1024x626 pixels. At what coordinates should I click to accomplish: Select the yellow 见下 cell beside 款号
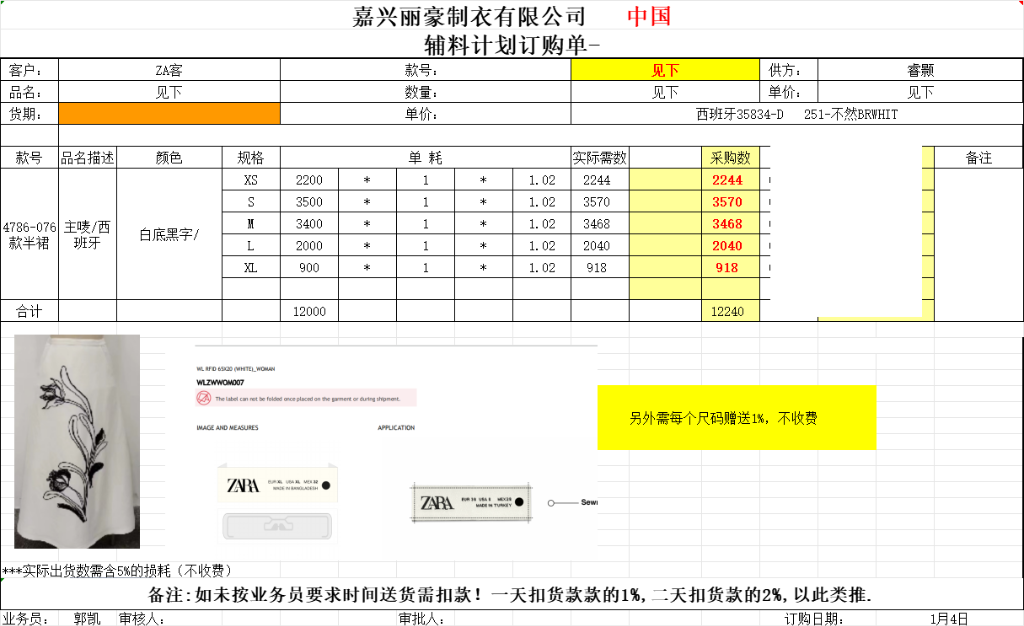665,71
